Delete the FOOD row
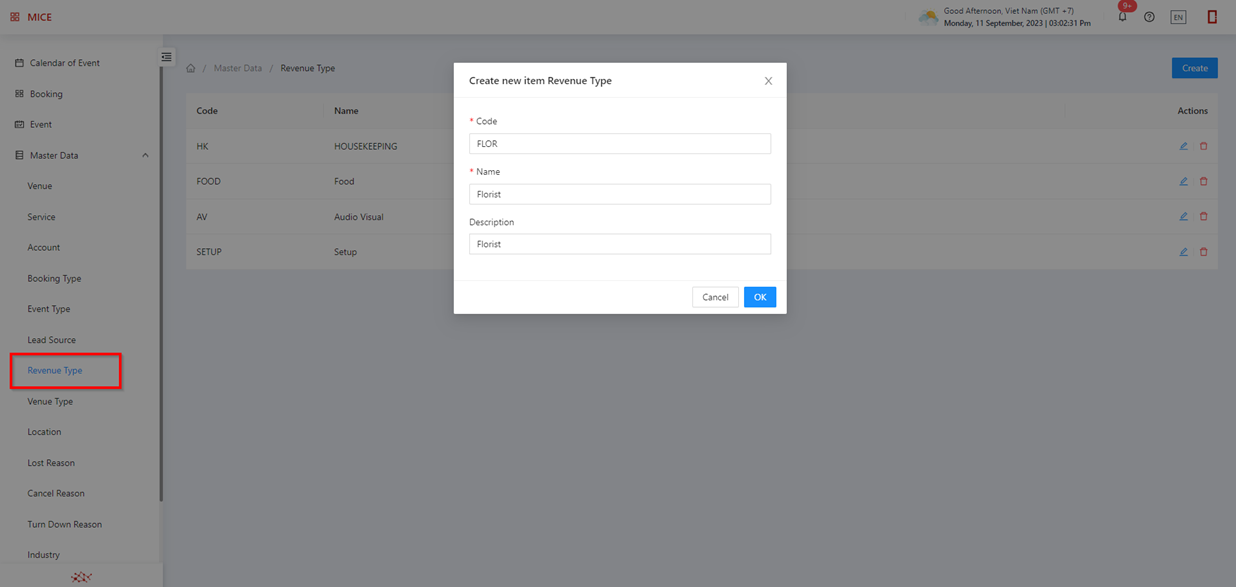This screenshot has height=587, width=1236. (1203, 181)
